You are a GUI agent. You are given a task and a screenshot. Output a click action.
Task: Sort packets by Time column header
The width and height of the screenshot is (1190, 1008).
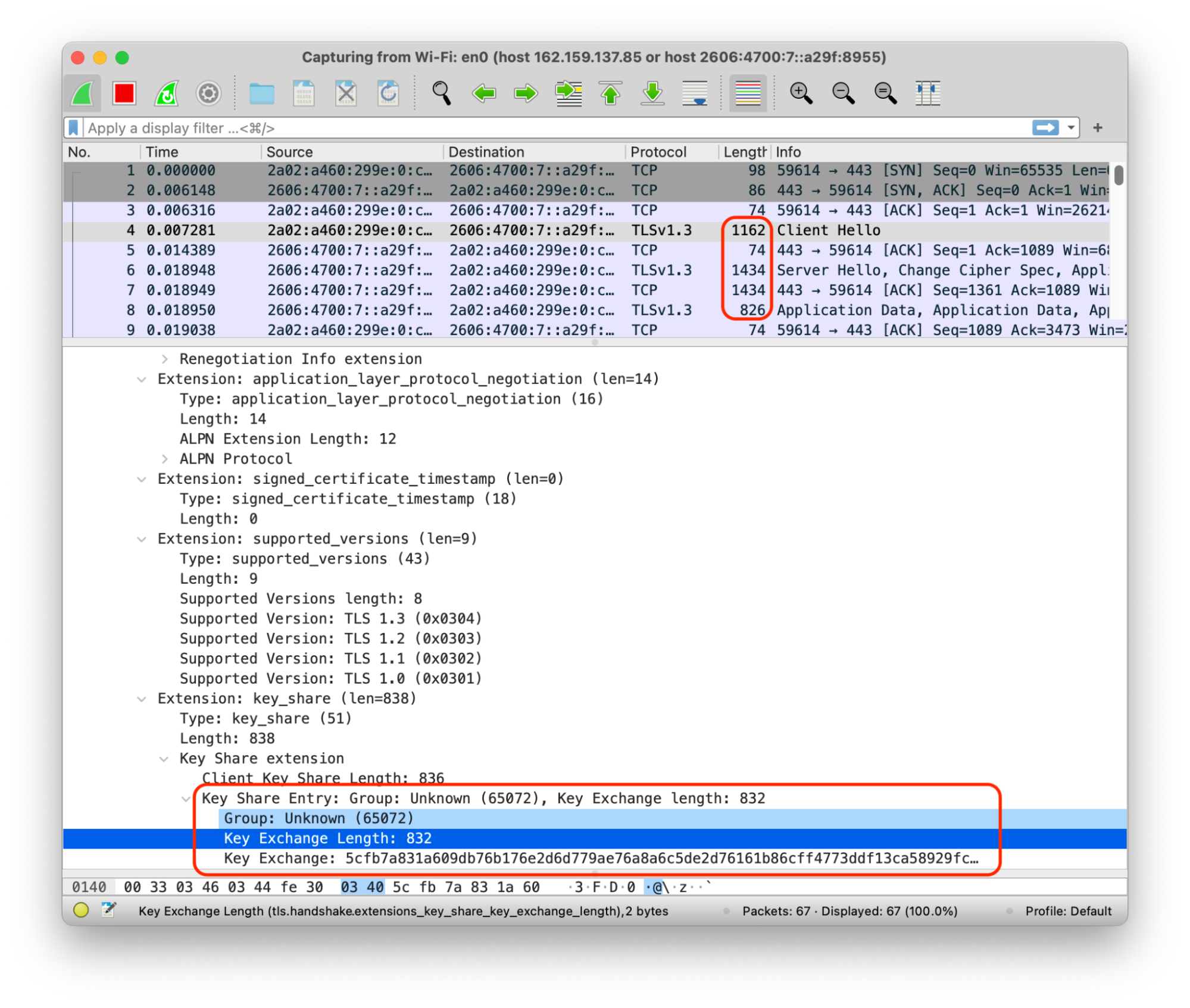click(x=162, y=152)
